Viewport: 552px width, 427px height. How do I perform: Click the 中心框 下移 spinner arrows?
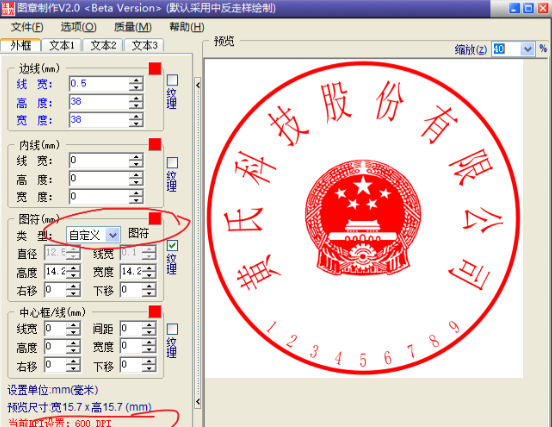[149, 365]
